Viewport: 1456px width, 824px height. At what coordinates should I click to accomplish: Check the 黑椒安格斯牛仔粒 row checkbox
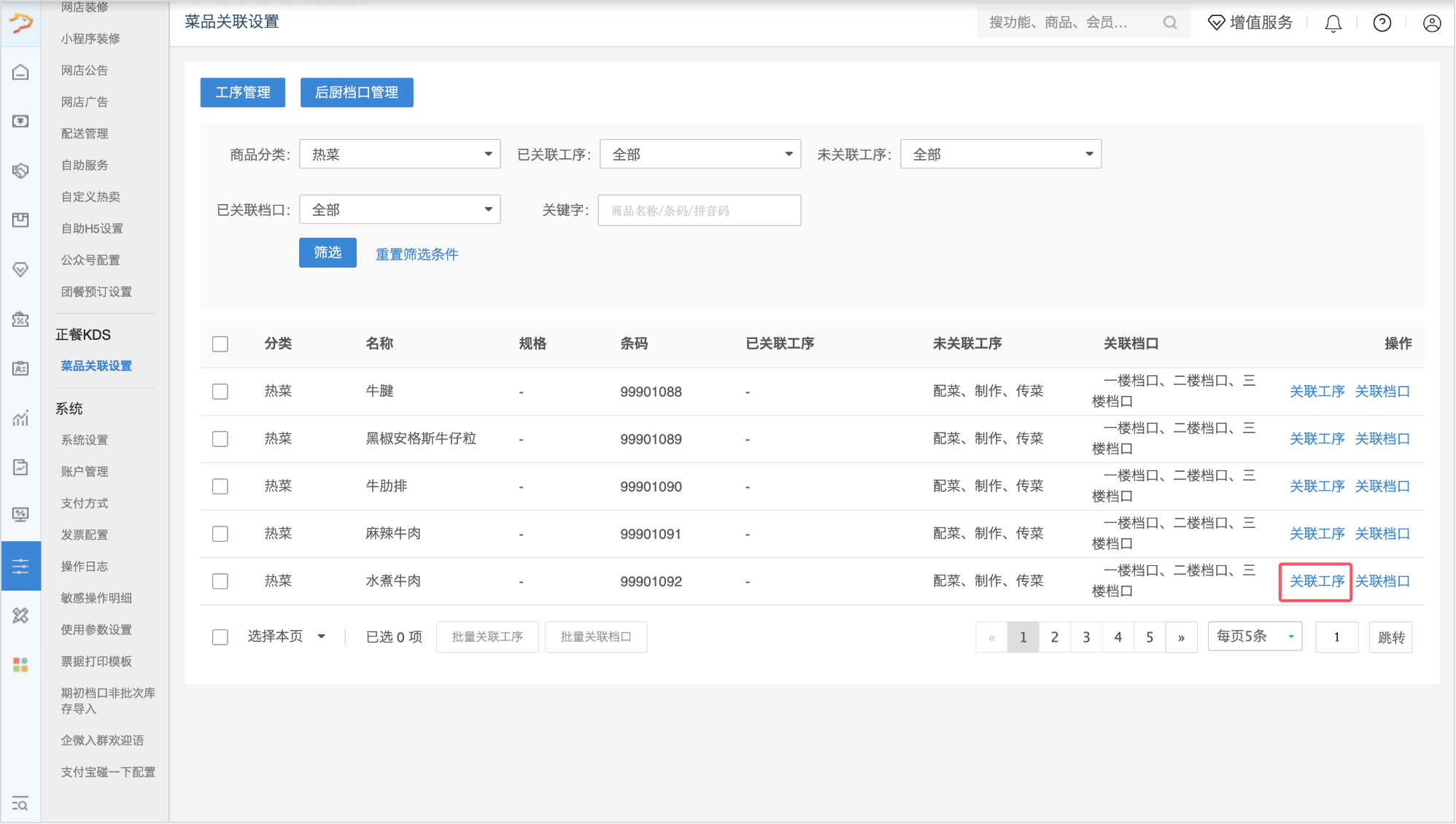(x=220, y=439)
